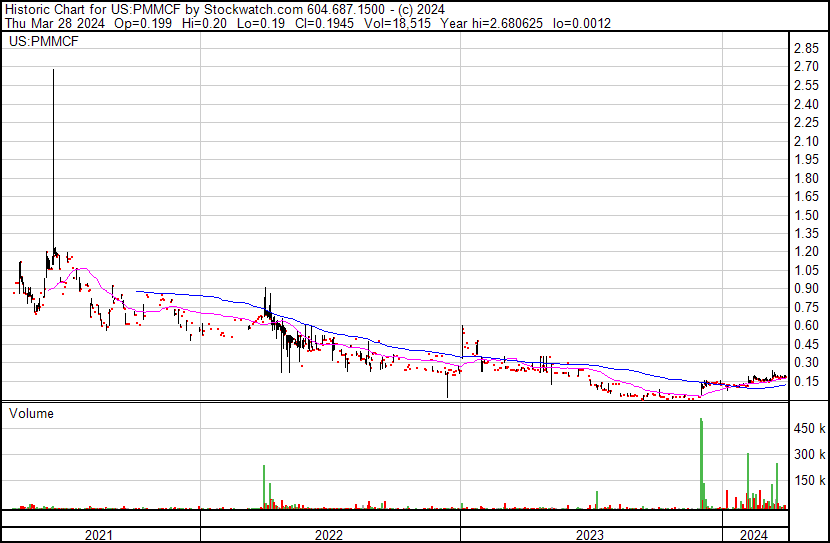Click the green volume bar in mid 2023

point(597,500)
